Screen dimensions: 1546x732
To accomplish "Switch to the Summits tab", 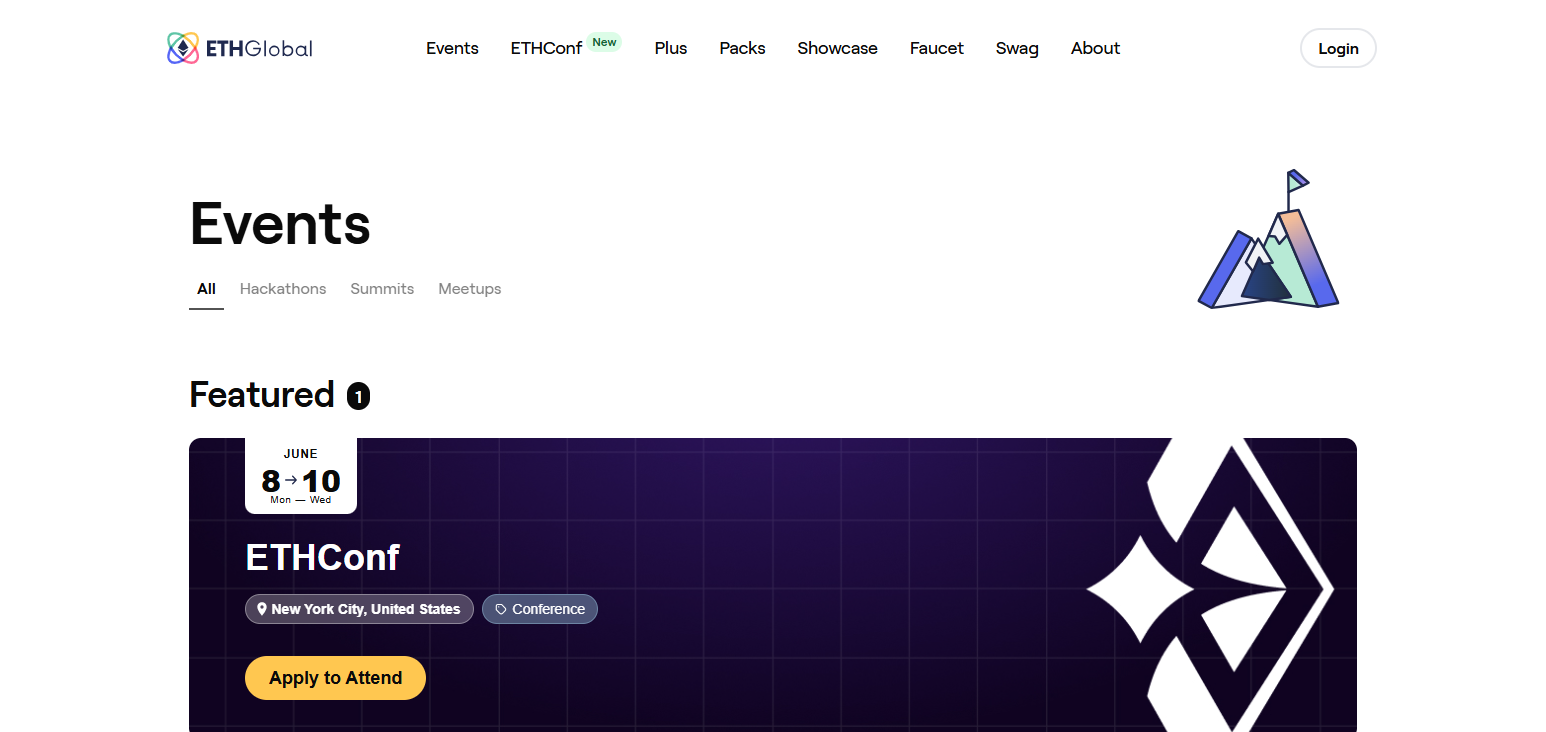I will pos(382,289).
